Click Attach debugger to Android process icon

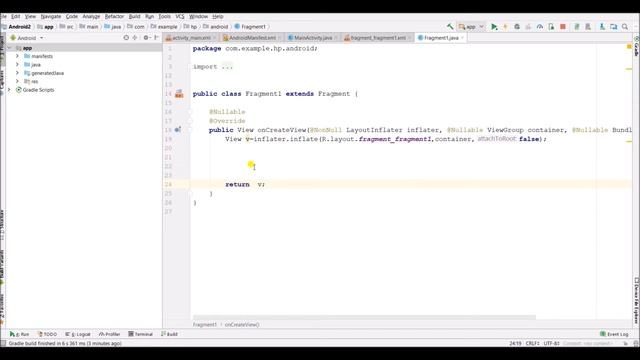coord(551,27)
